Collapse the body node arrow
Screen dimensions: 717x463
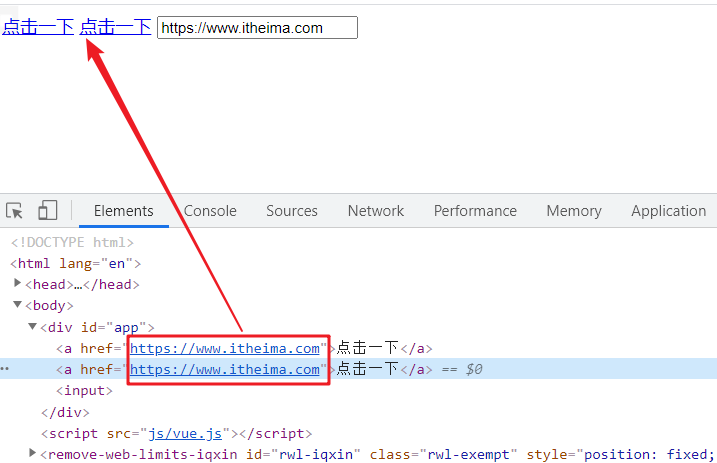point(18,305)
